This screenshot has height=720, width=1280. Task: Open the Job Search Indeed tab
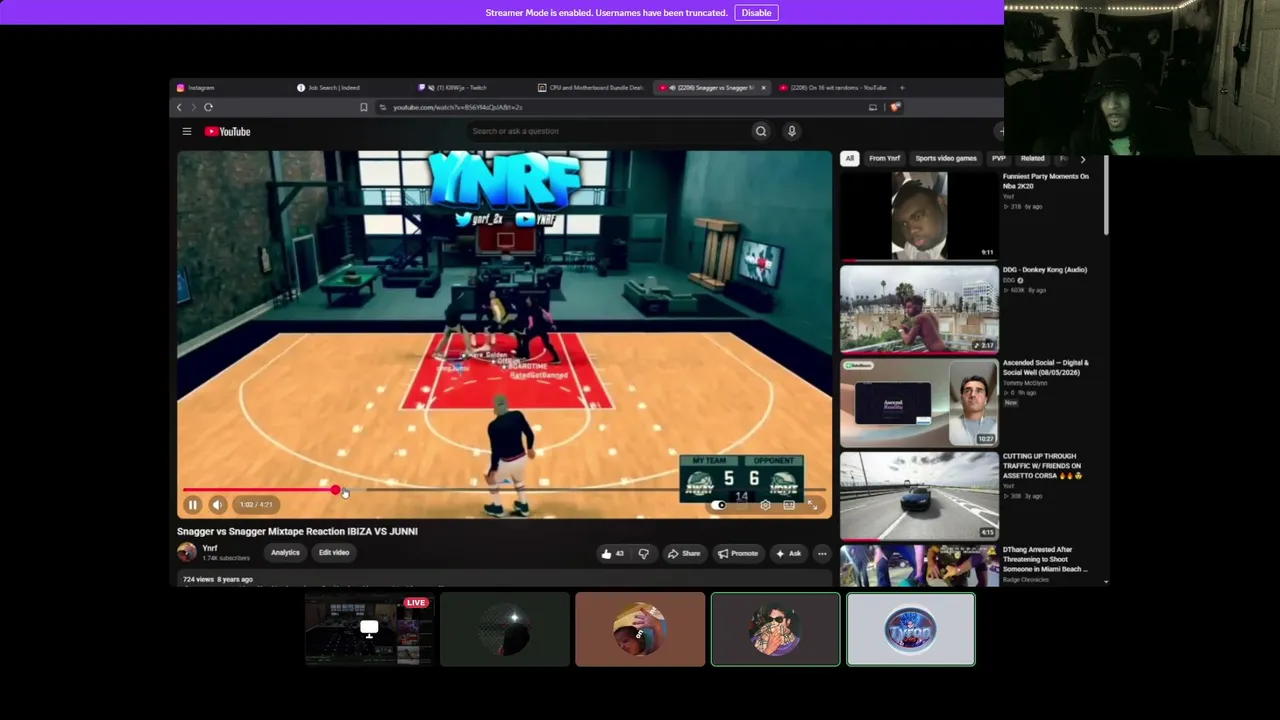(352, 88)
